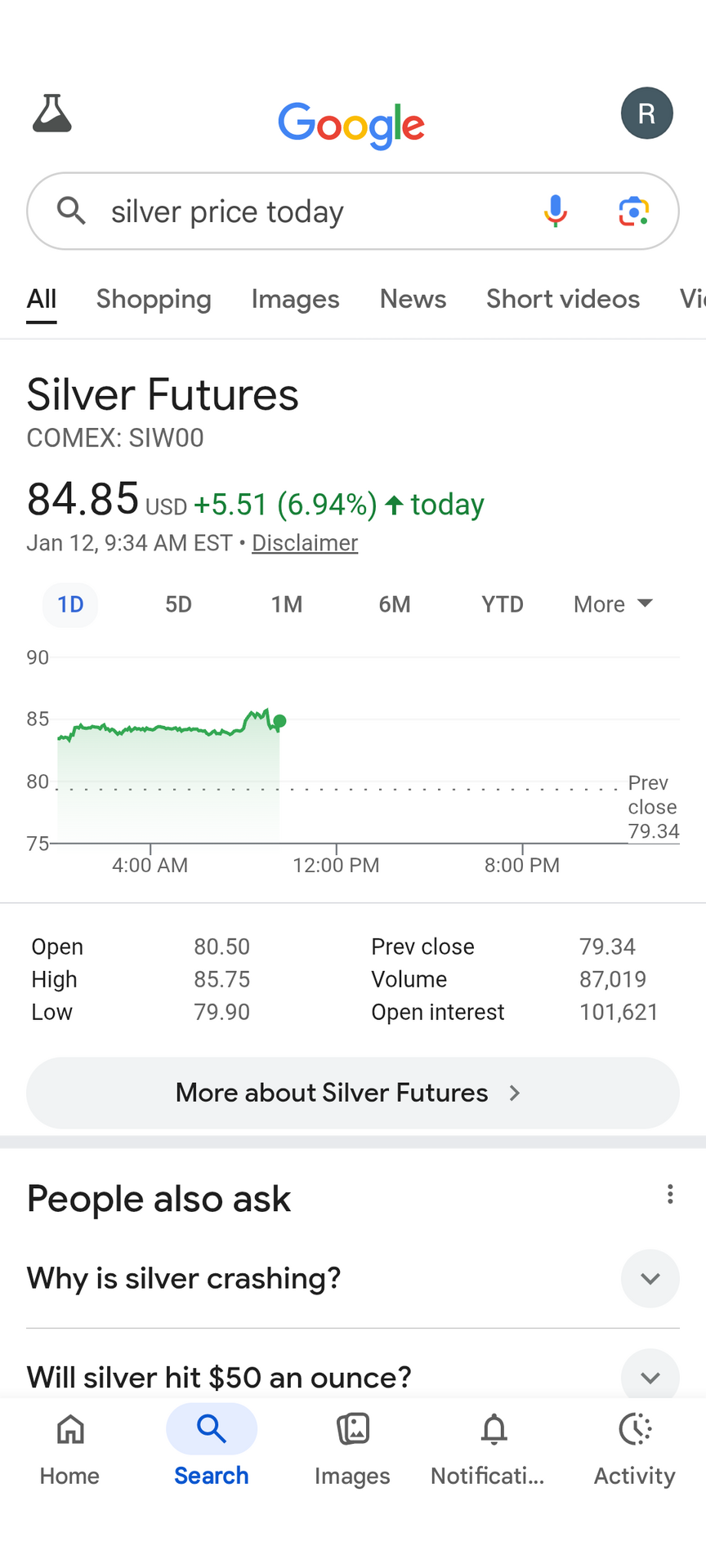Image resolution: width=706 pixels, height=1568 pixels.
Task: Open the Images bottom navigation icon
Action: (x=352, y=1430)
